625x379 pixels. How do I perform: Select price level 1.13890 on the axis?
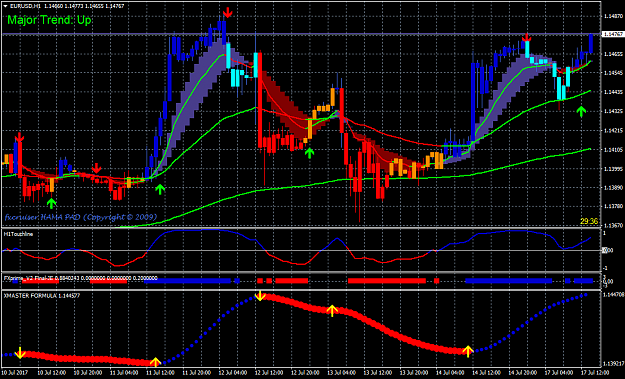click(x=613, y=187)
